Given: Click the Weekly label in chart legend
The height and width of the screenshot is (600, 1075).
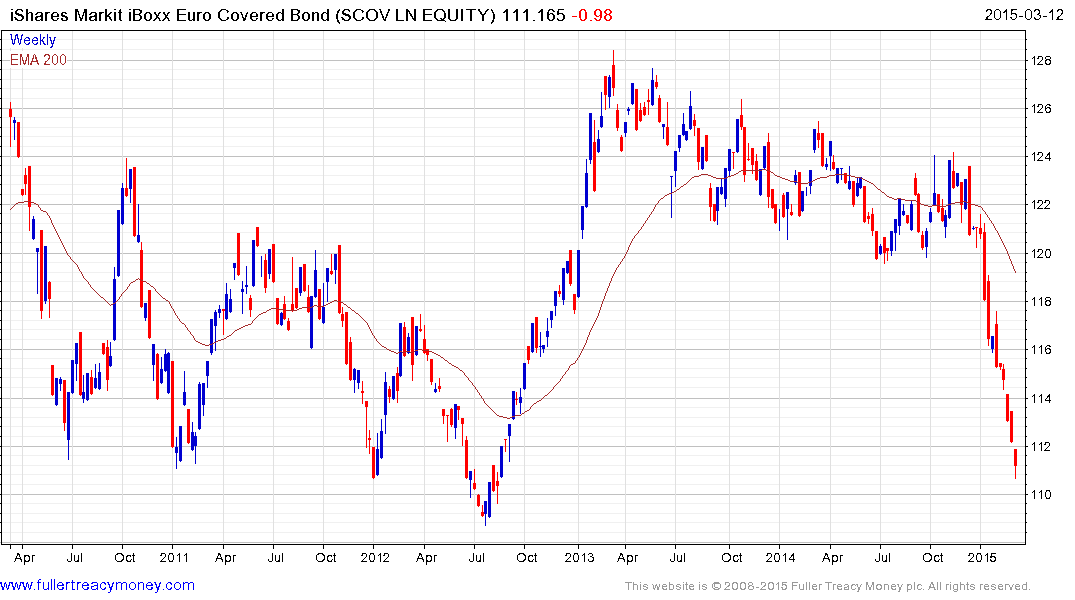Looking at the screenshot, I should [33, 40].
